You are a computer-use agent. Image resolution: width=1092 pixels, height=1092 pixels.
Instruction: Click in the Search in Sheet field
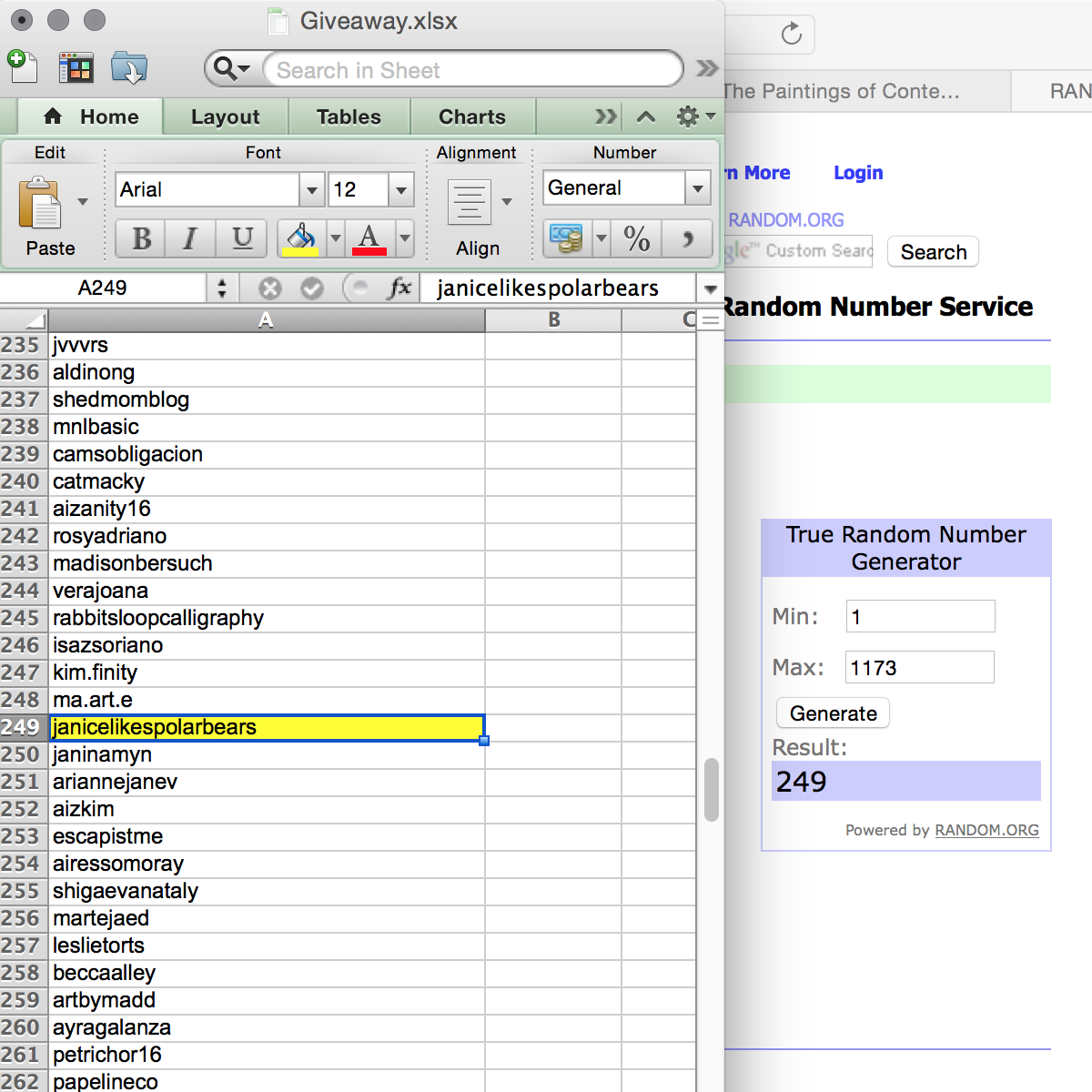[472, 70]
